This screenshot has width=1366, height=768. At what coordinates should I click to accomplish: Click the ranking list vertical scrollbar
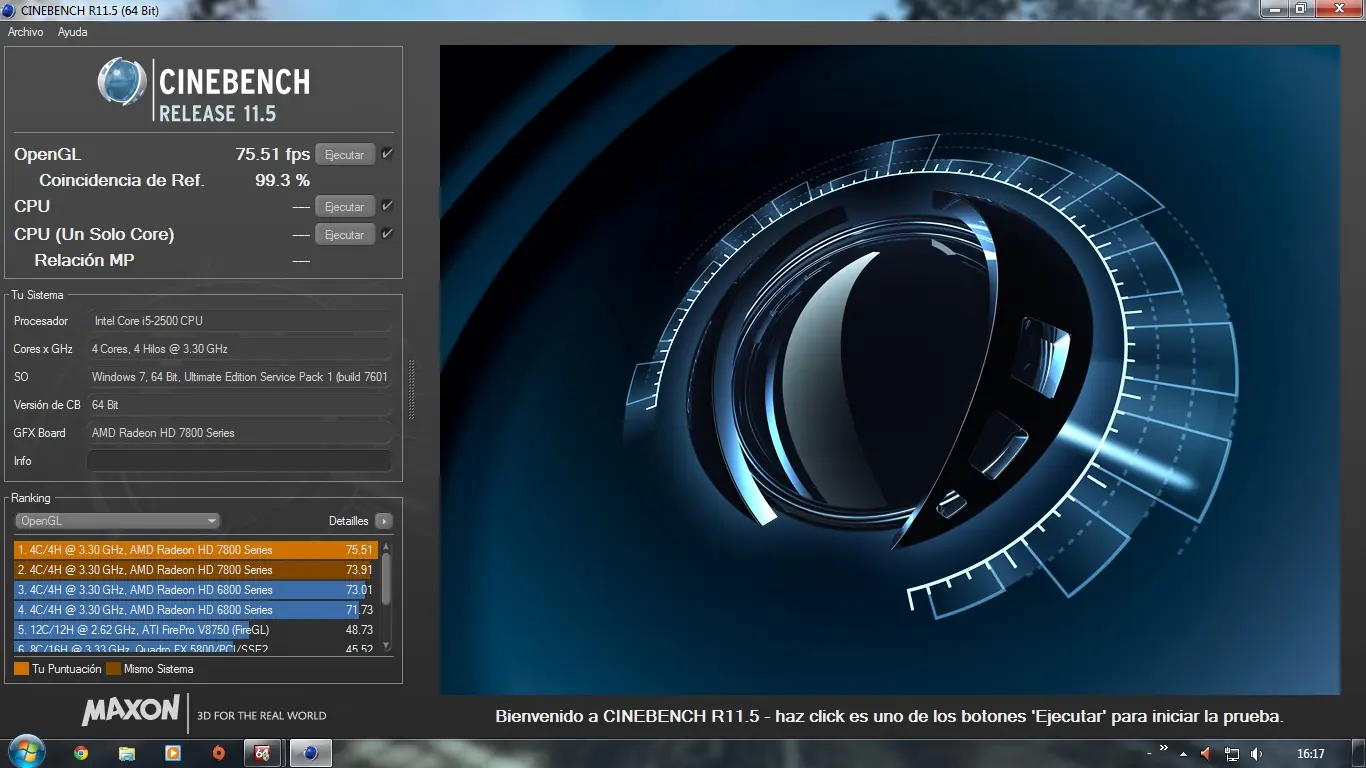387,580
